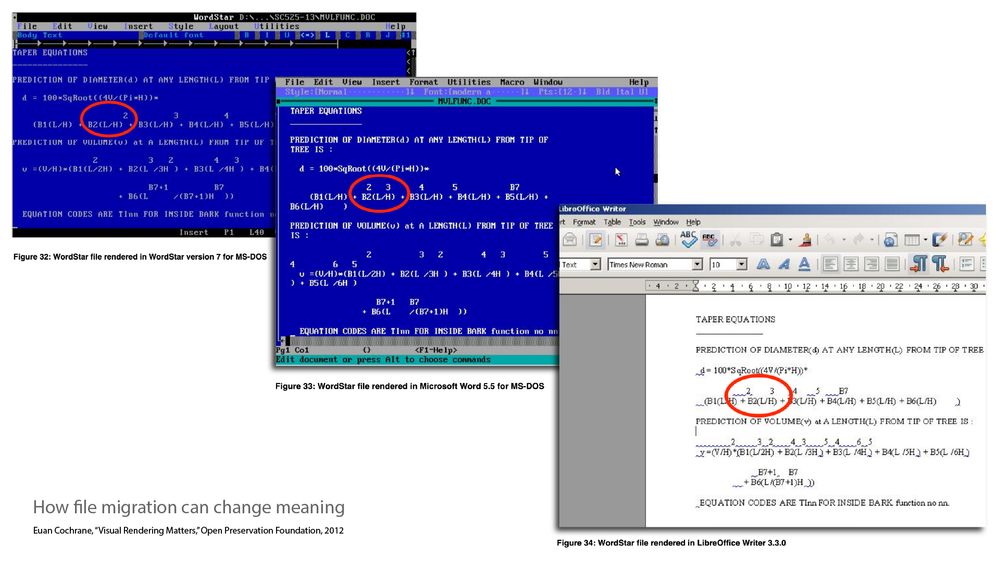The image size is (1000, 563).
Task: Toggle Bold 'A' icon in LibreOffice
Action: [763, 265]
